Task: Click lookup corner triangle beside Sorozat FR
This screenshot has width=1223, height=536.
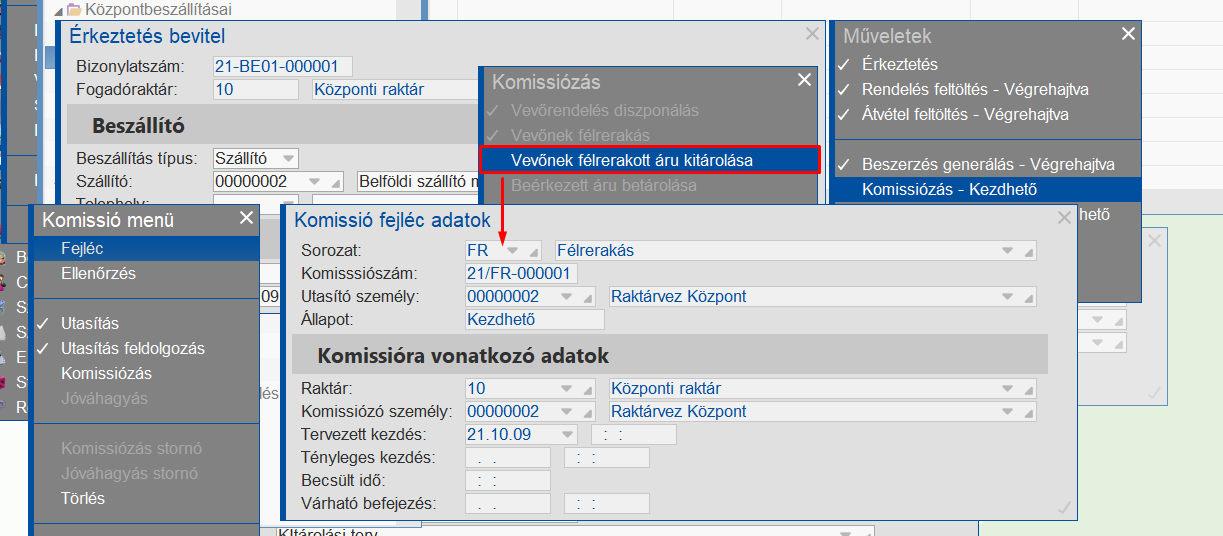Action: [534, 252]
